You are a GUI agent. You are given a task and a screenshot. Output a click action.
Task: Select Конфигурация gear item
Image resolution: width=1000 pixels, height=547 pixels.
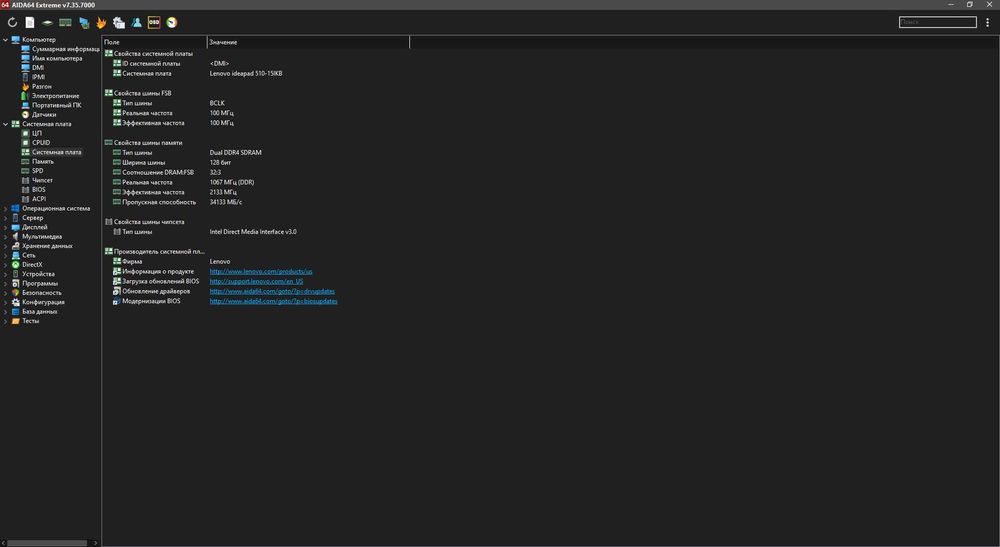tap(43, 302)
